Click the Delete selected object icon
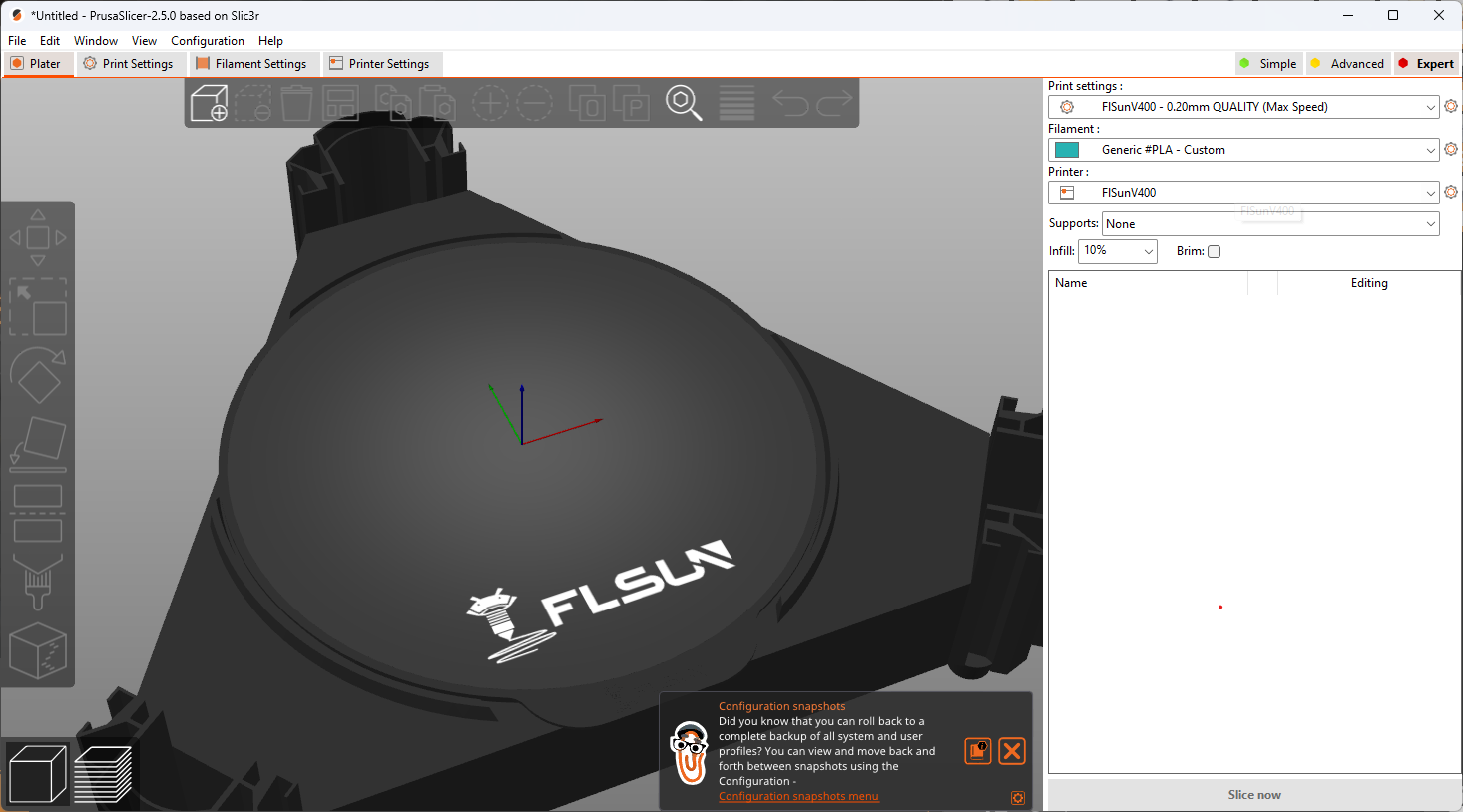Viewport: 1463px width, 812px height. pos(252,103)
